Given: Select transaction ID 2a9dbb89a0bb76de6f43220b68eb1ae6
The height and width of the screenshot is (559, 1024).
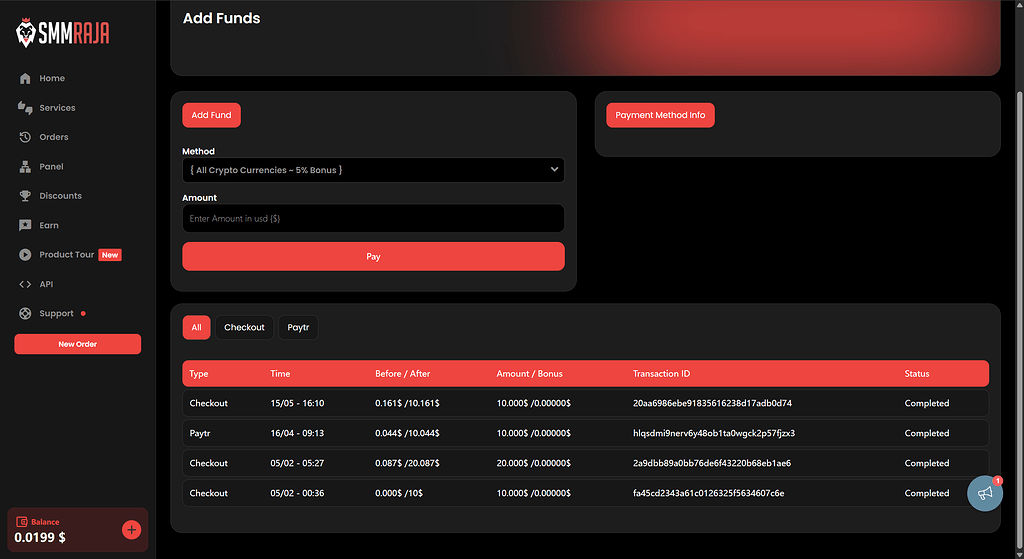Looking at the screenshot, I should tap(712, 464).
